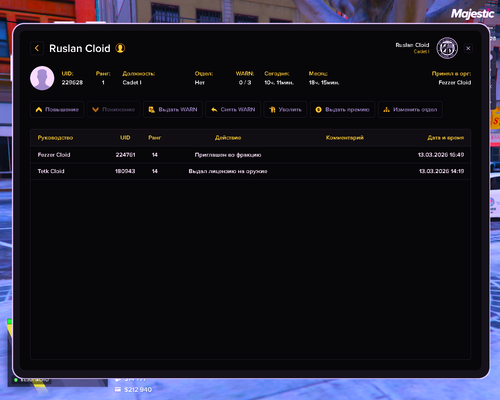Click the timestamp 13.03.2026 14:19
500x400 pixels.
(x=441, y=171)
